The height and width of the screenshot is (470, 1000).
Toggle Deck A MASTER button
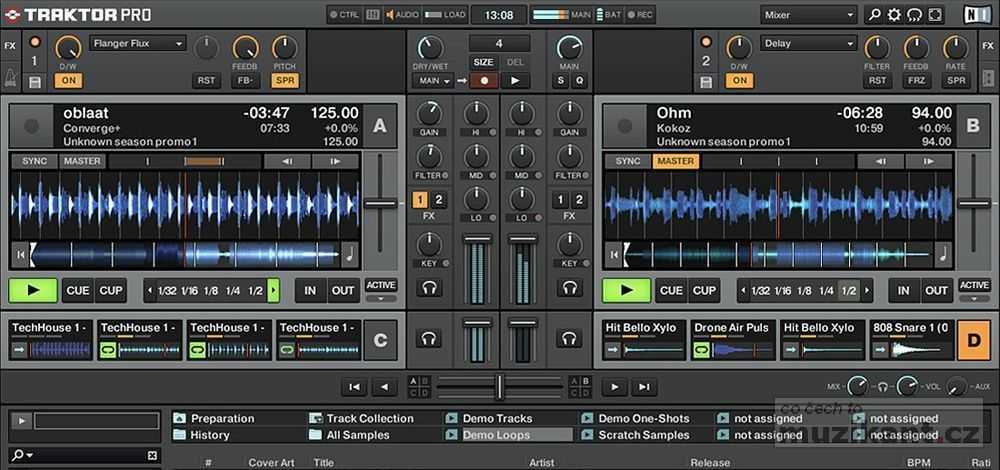pos(82,161)
